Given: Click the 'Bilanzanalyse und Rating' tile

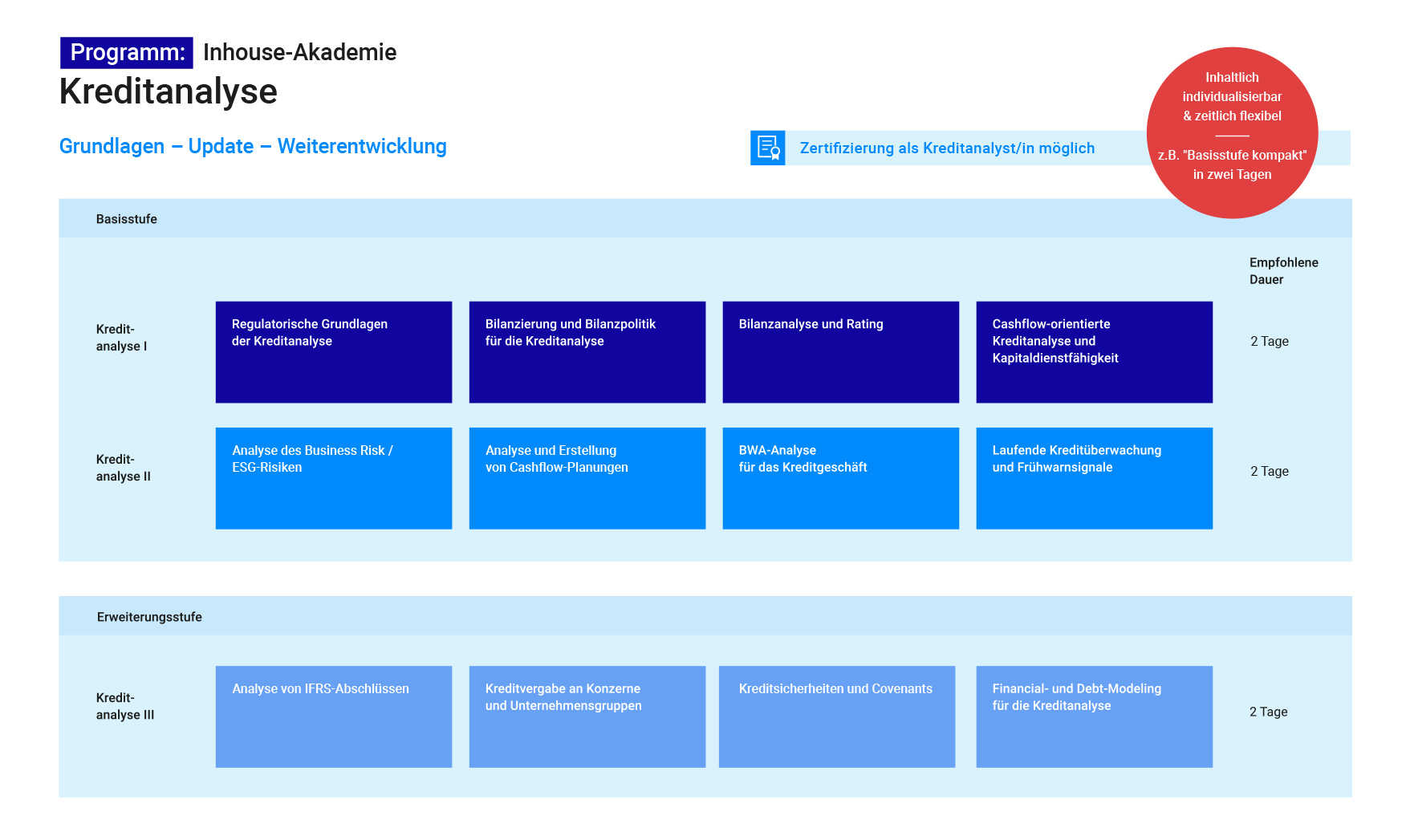Looking at the screenshot, I should pos(840,351).
